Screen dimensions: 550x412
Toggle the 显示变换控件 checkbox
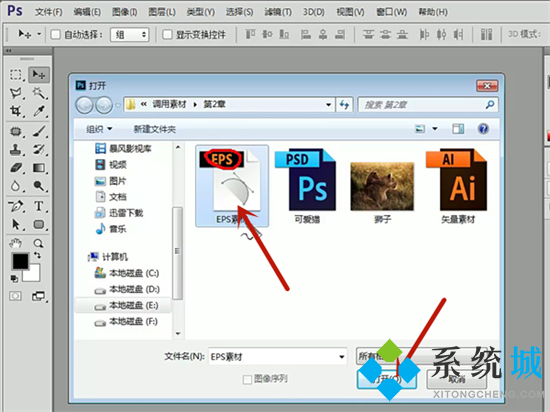point(167,34)
